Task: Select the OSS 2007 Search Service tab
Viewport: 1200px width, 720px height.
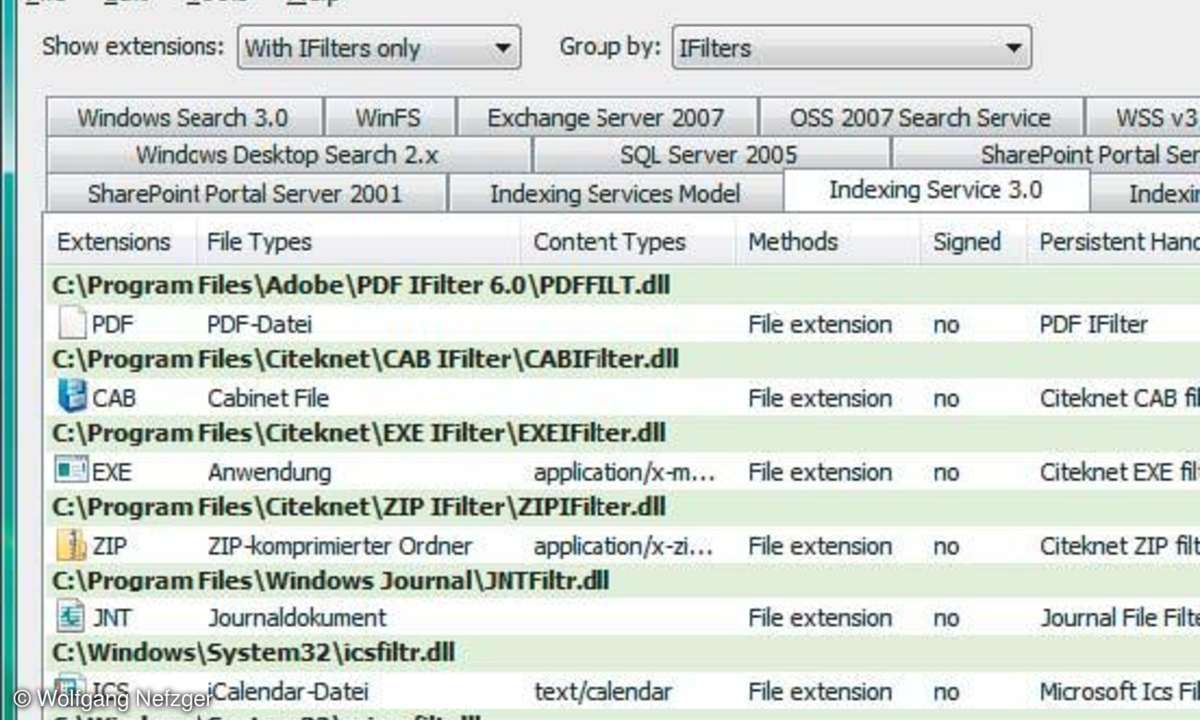Action: point(919,118)
